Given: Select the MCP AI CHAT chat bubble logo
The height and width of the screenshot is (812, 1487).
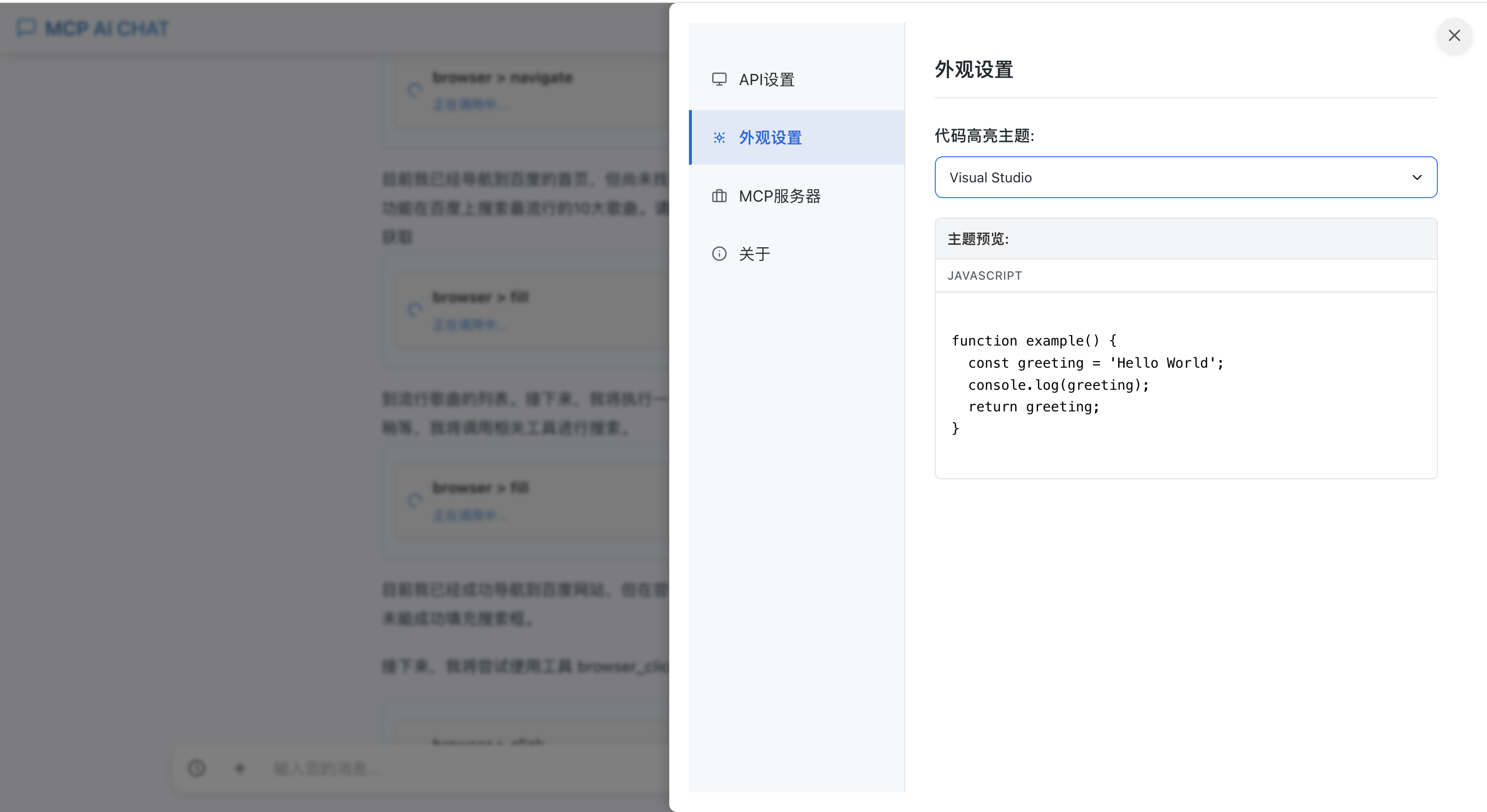Looking at the screenshot, I should [26, 28].
